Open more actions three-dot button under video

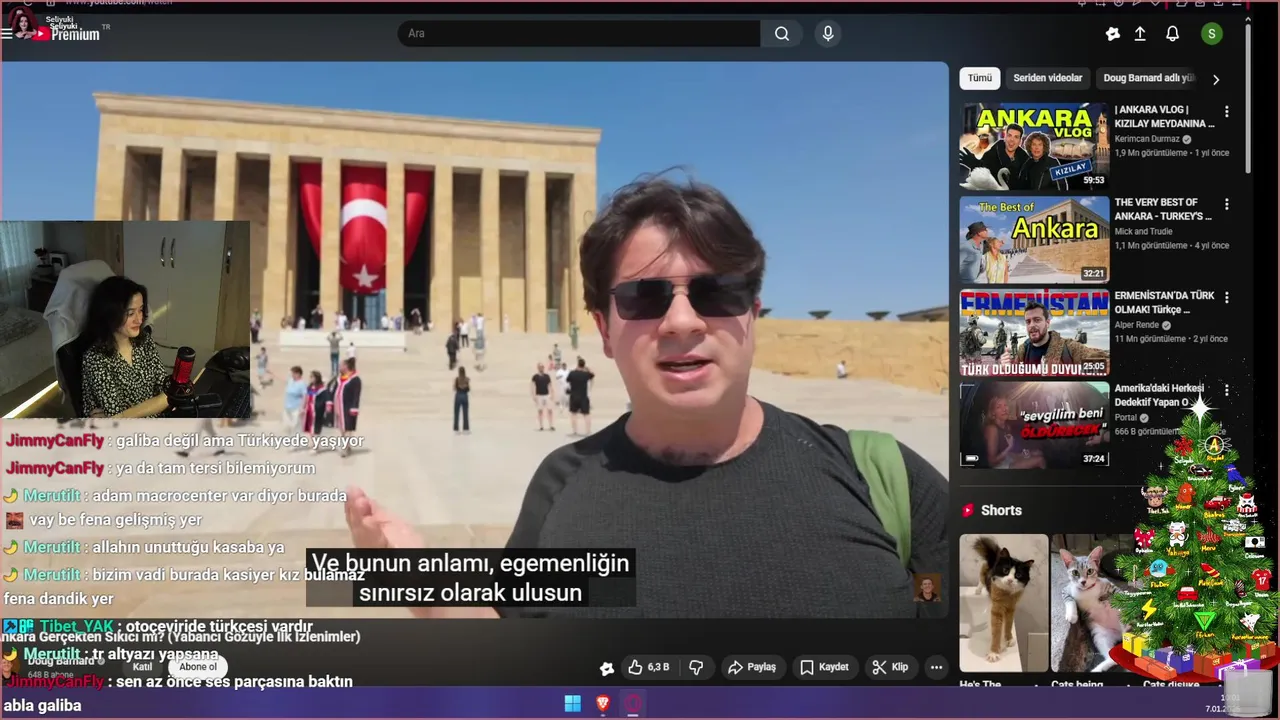point(936,667)
